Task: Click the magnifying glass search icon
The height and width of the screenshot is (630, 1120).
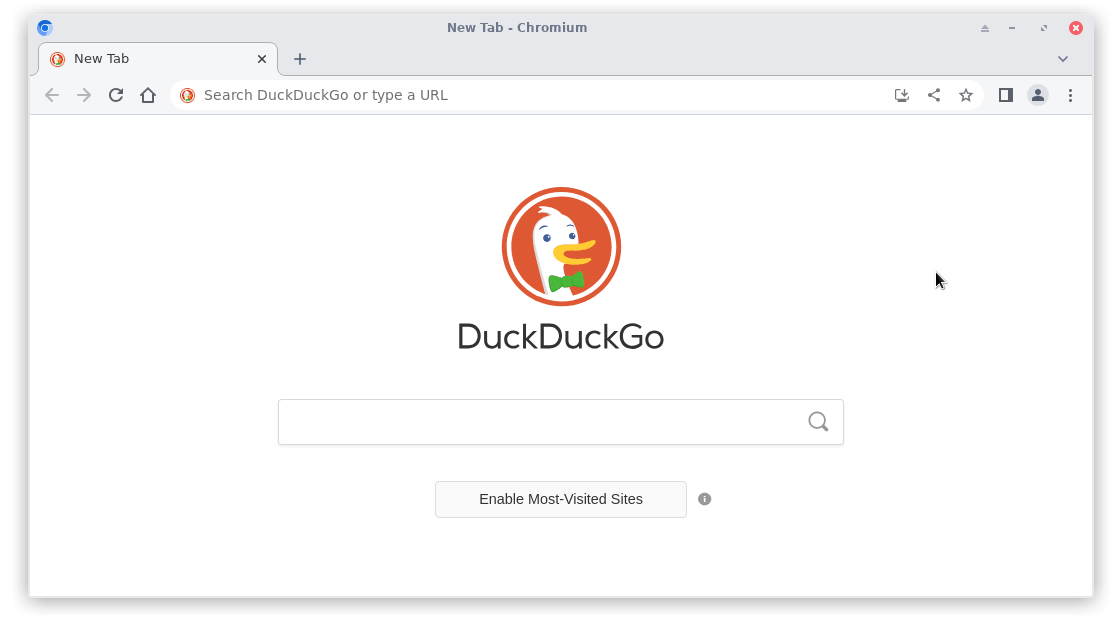Action: (819, 421)
